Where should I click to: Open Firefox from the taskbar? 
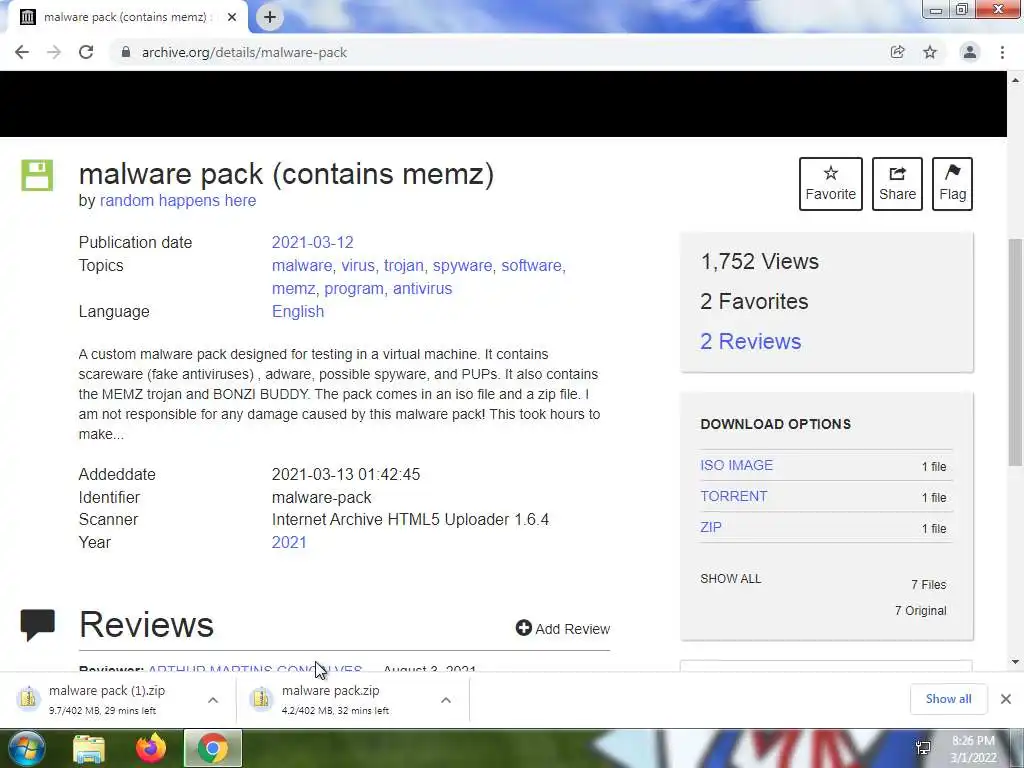[x=151, y=748]
